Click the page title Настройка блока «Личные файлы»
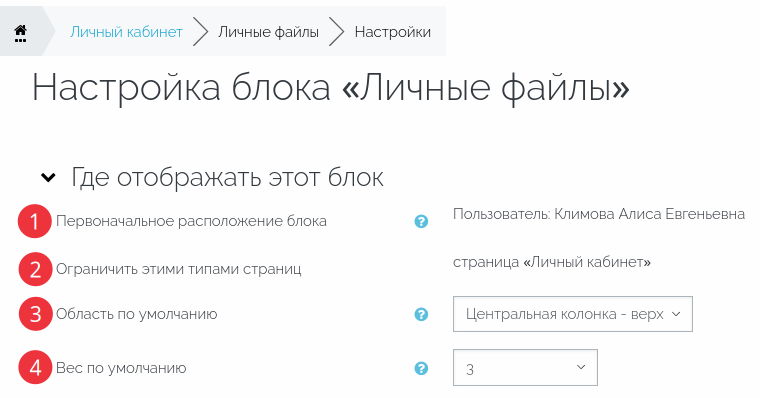This screenshot has width=760, height=398. 331,88
